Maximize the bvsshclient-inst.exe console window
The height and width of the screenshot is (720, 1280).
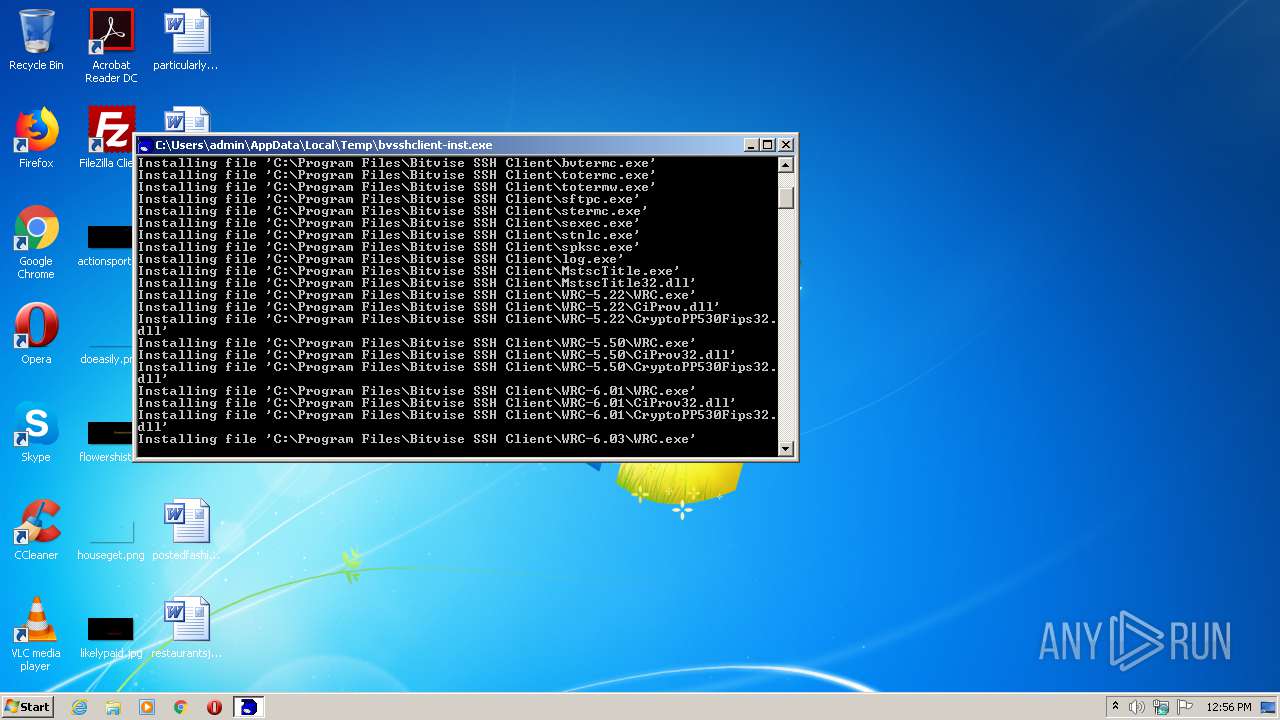(x=768, y=145)
